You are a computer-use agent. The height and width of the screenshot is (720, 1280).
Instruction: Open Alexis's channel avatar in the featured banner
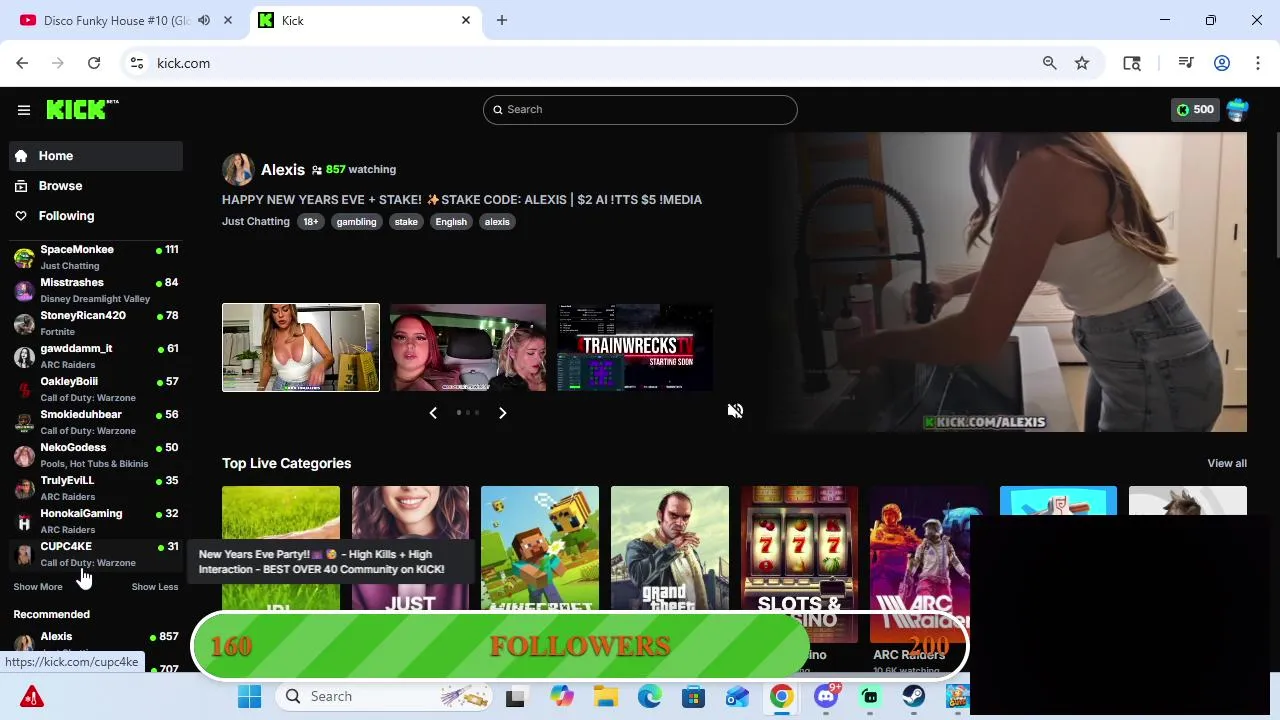tap(238, 169)
